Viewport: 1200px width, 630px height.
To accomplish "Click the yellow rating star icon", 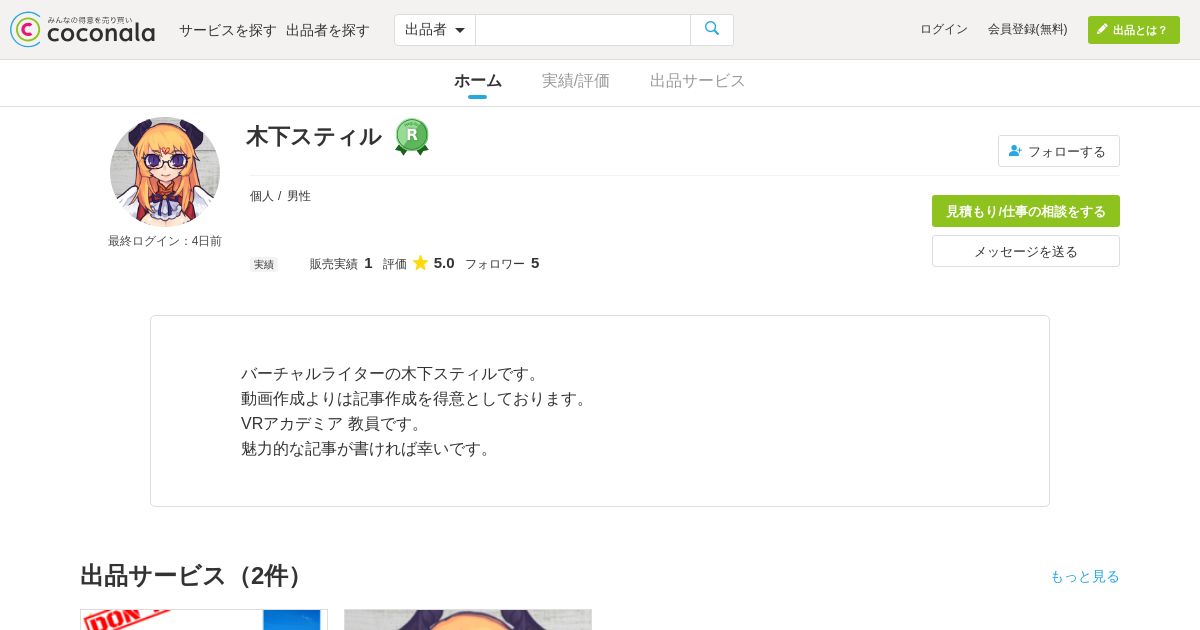I will tap(421, 263).
